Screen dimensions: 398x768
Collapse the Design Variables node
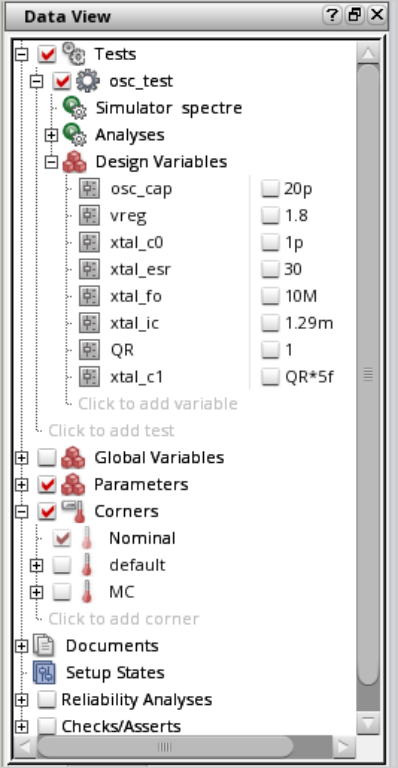[51, 162]
